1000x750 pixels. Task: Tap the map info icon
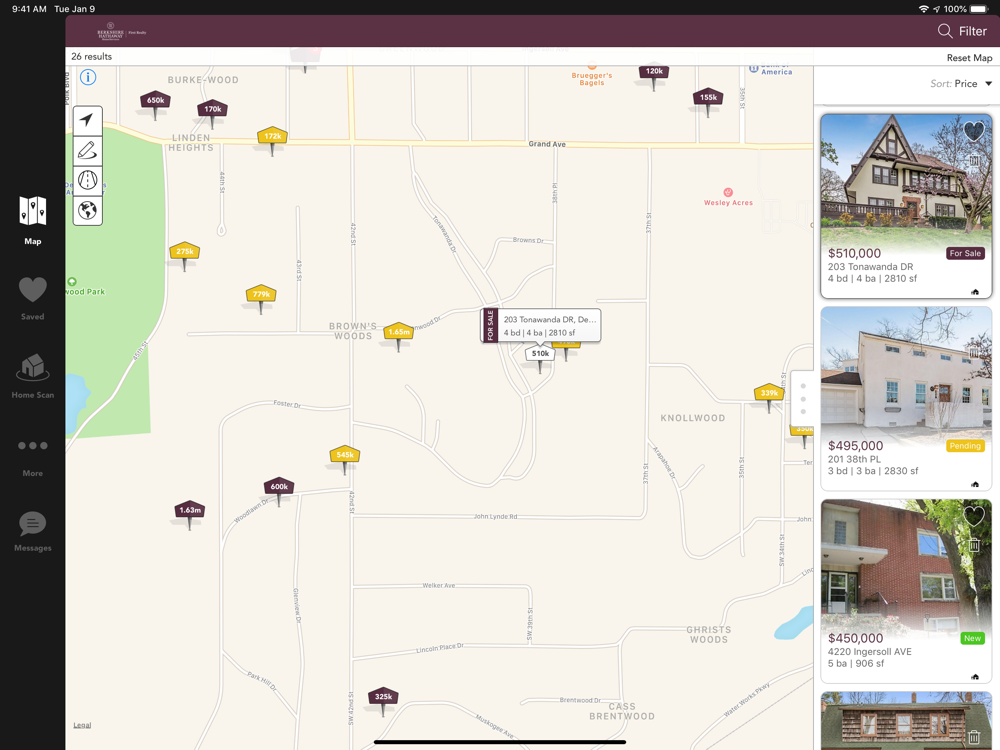coord(88,77)
